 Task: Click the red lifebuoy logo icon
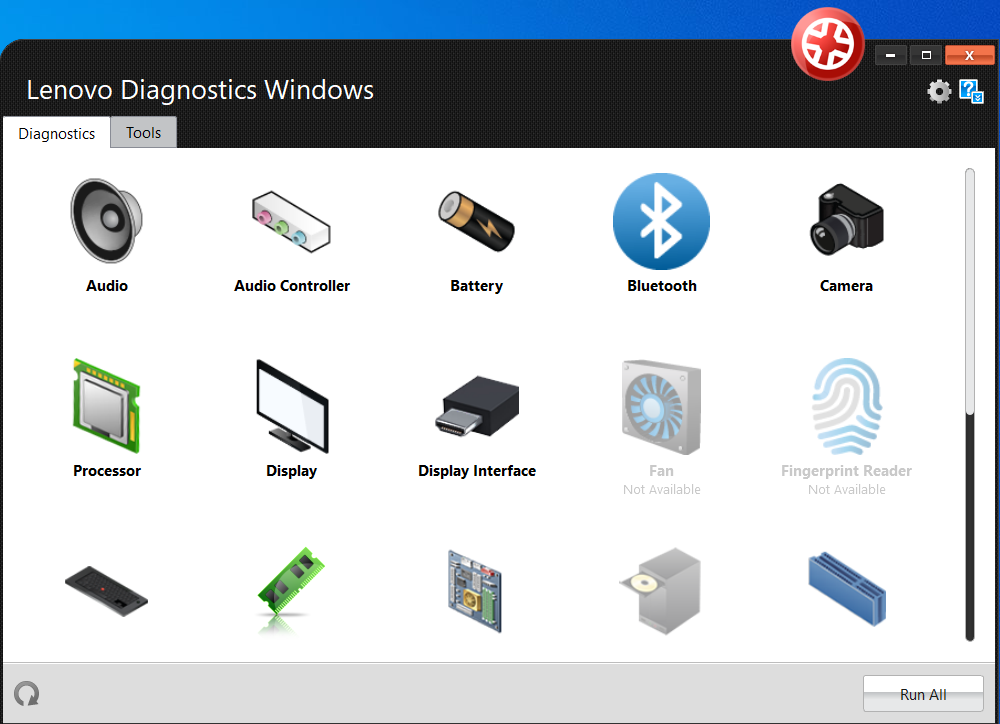pyautogui.click(x=828, y=44)
